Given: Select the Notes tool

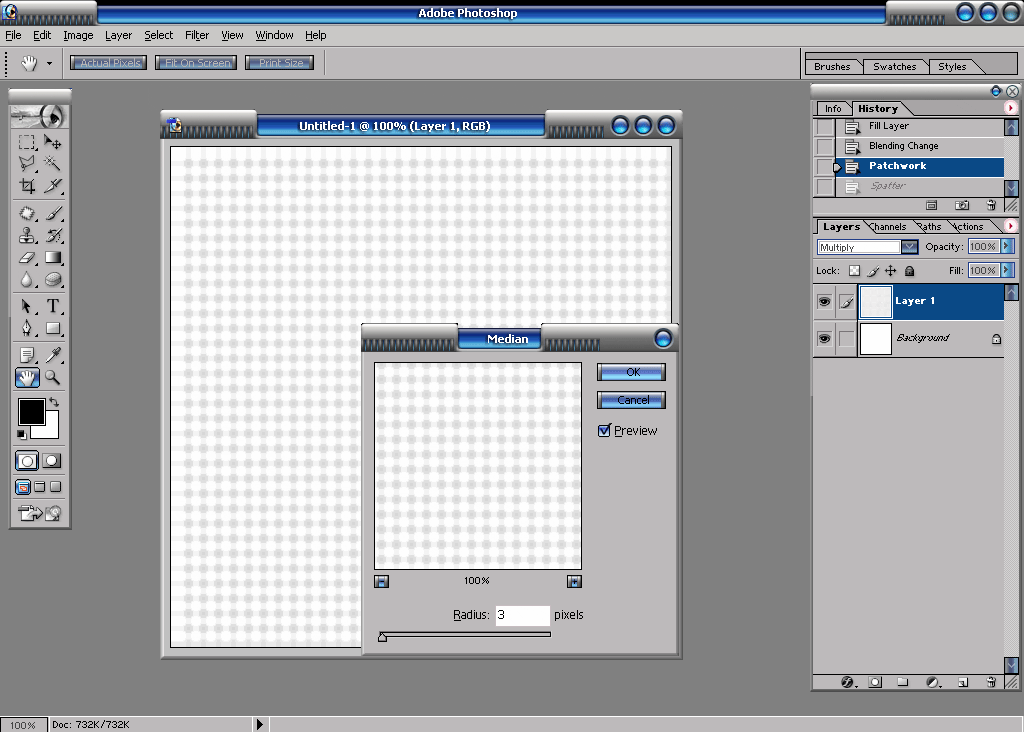Looking at the screenshot, I should coord(27,355).
